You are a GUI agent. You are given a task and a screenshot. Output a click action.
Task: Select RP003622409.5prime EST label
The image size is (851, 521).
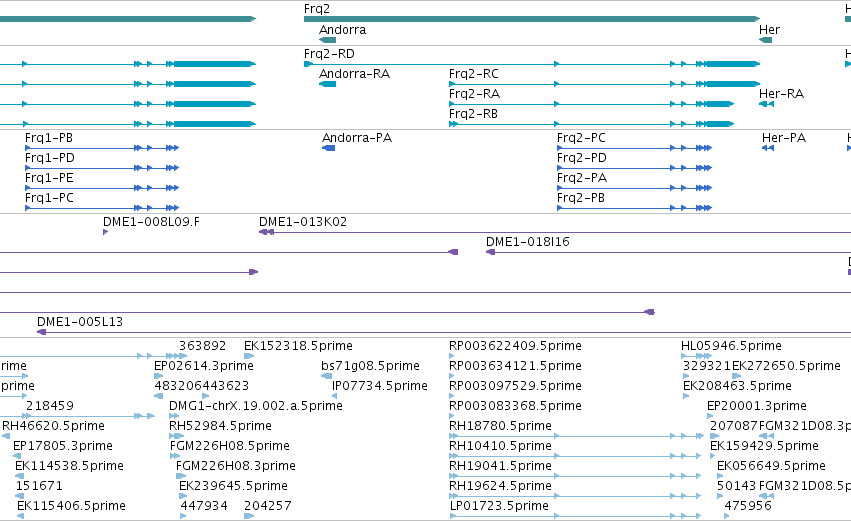tap(515, 346)
